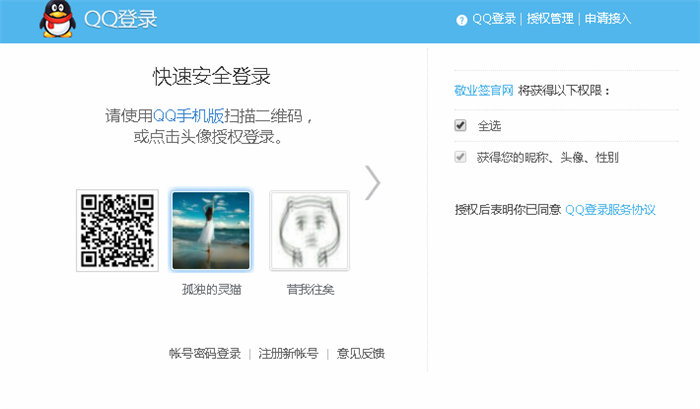The width and height of the screenshot is (700, 409).
Task: Click the QQ登录 title beside the logo
Action: (121, 20)
